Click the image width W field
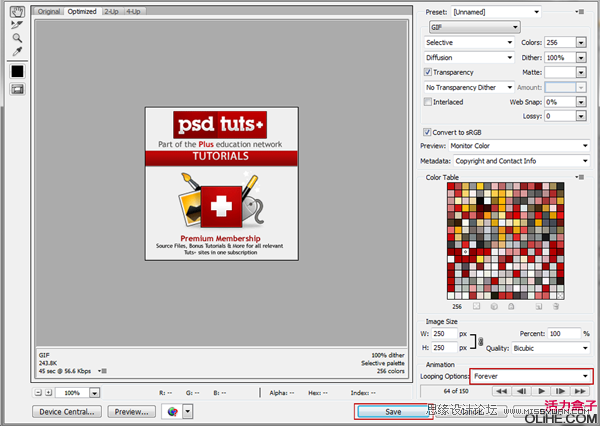 [x=444, y=334]
